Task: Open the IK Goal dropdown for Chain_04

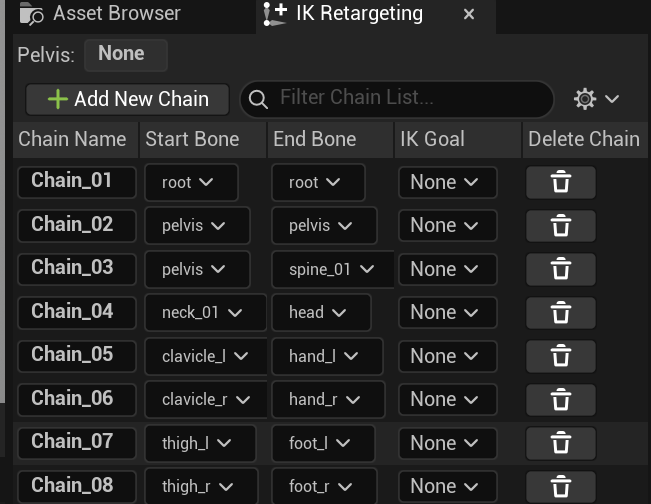Action: (448, 313)
